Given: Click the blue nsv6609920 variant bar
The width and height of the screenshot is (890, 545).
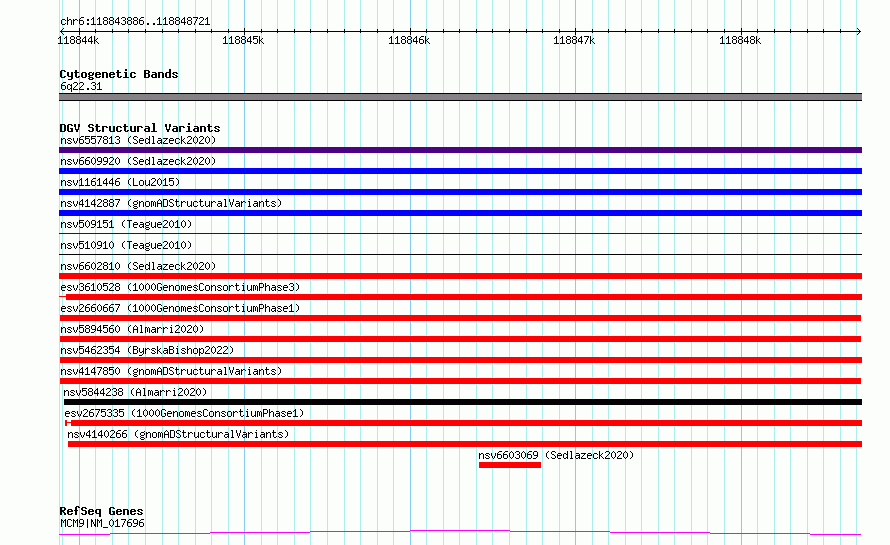Looking at the screenshot, I should (460, 171).
